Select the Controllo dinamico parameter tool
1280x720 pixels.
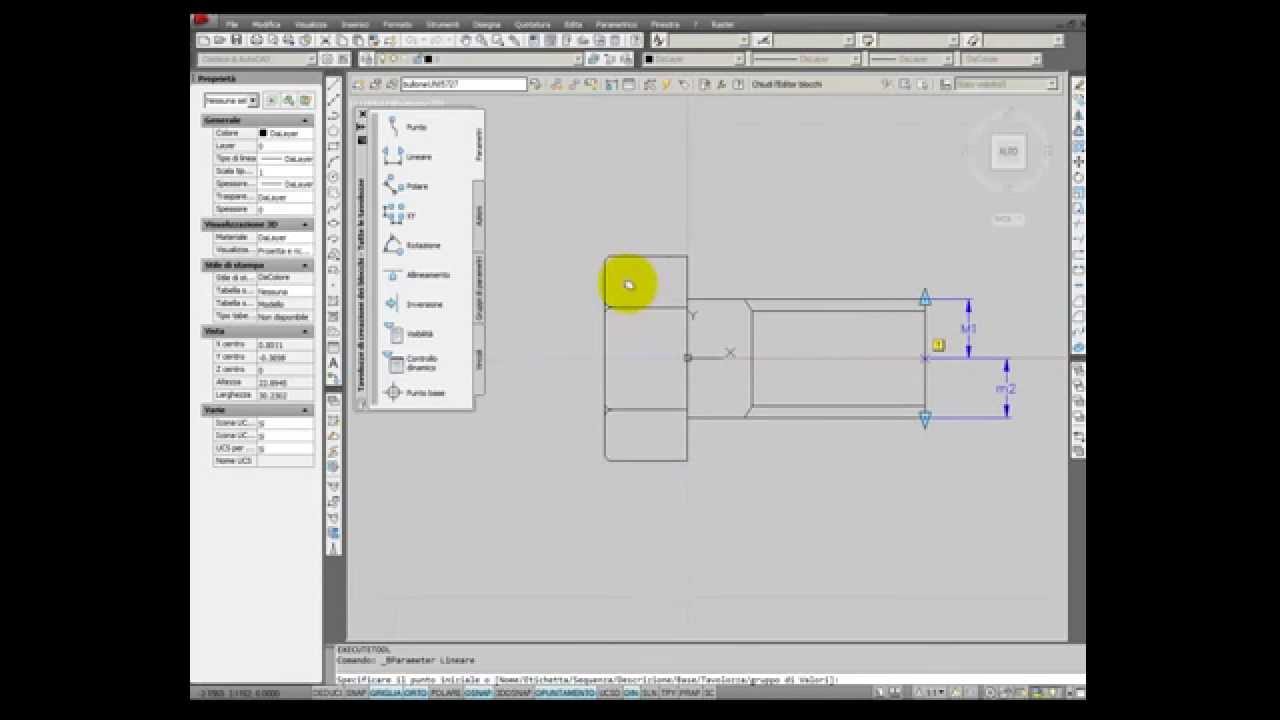tap(412, 363)
